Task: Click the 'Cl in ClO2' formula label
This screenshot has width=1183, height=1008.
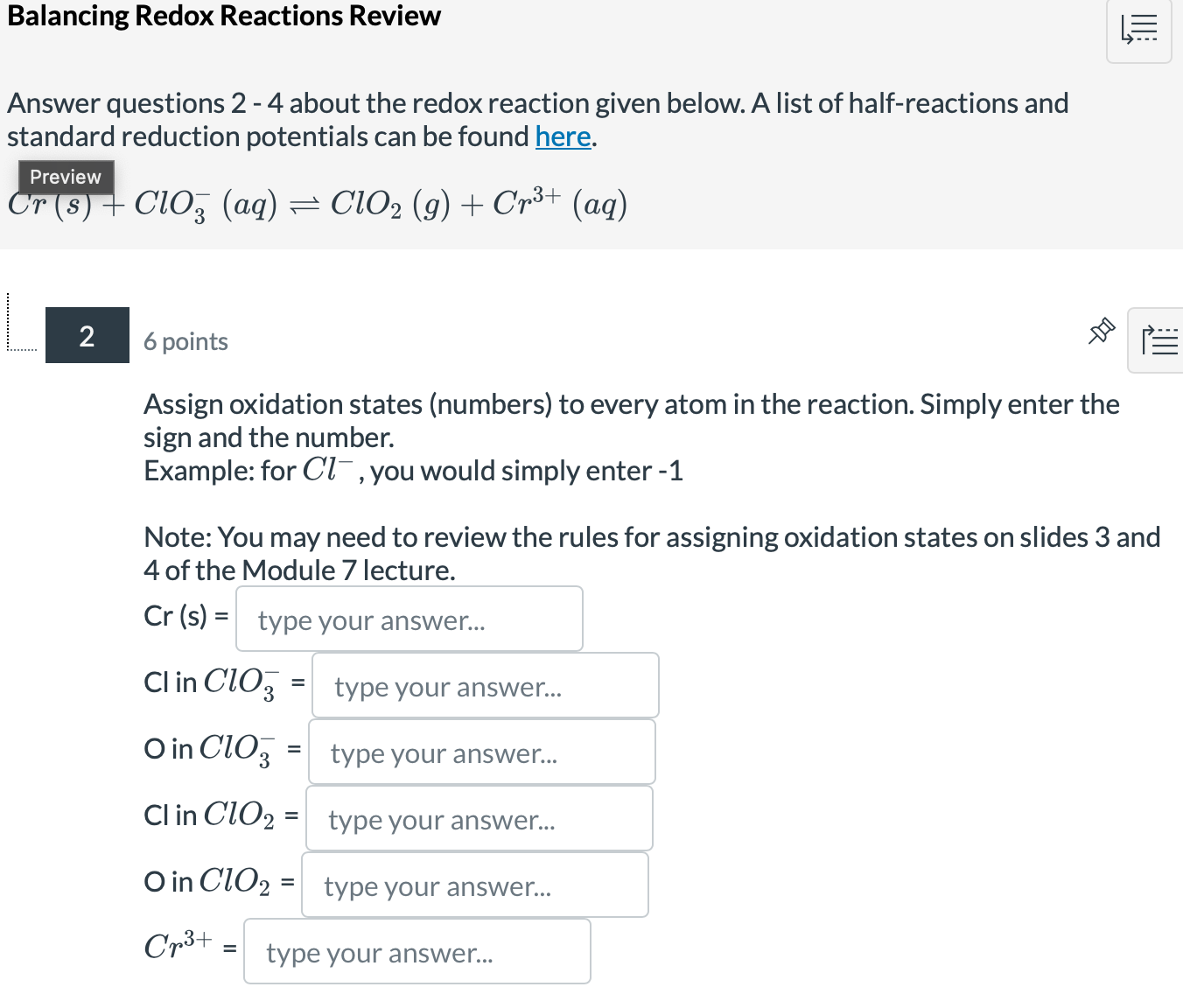Action: (x=209, y=815)
